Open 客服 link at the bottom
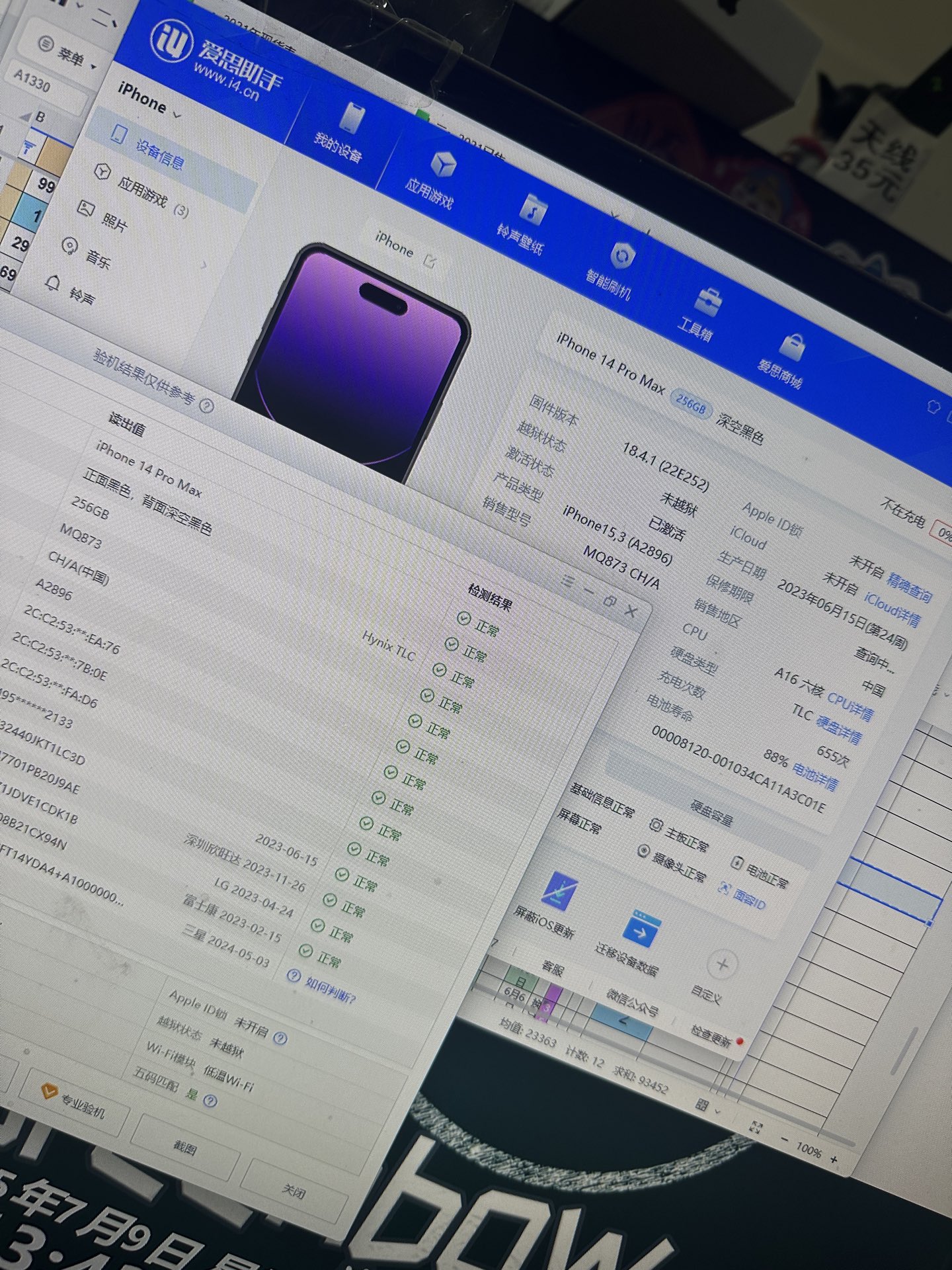952x1270 pixels. 553,968
